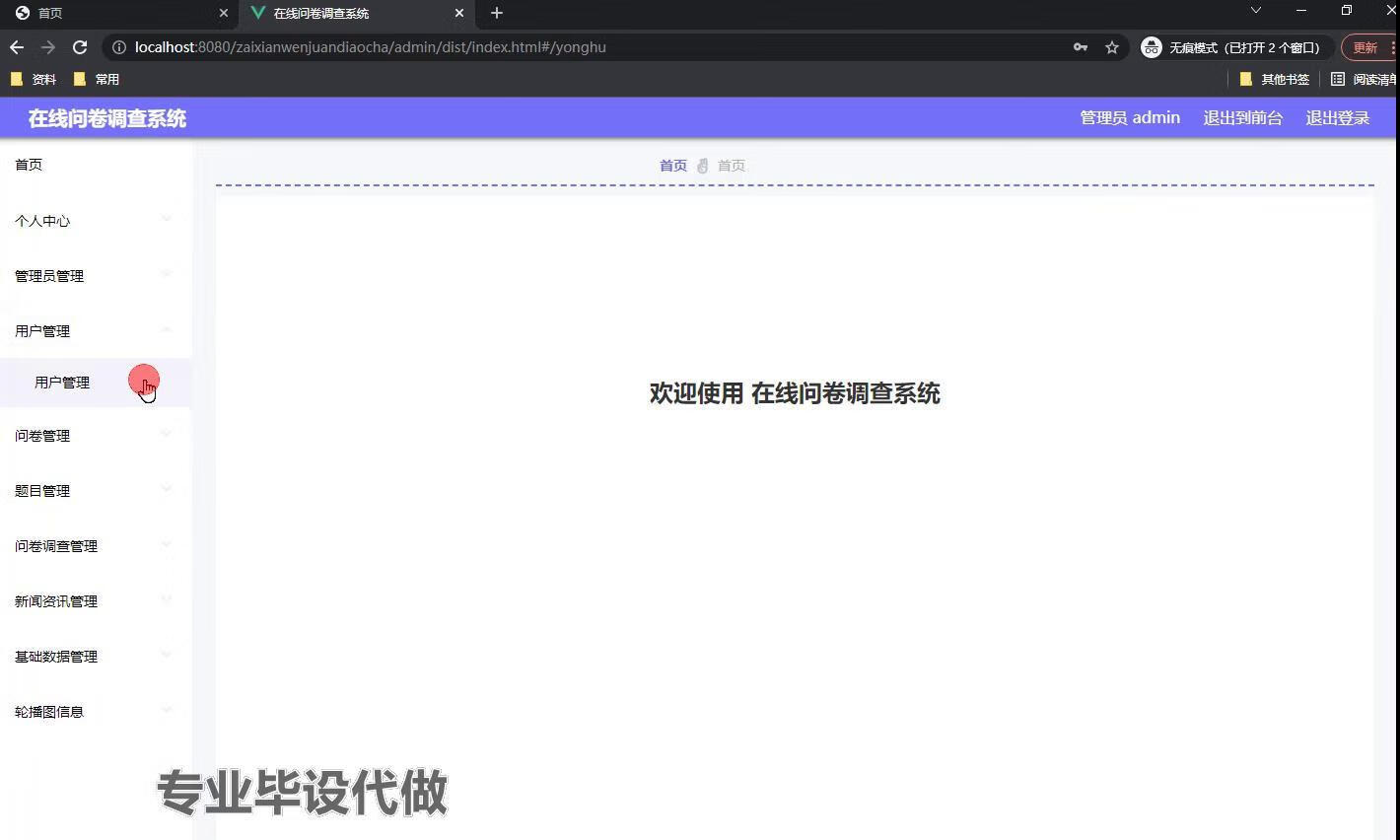Image resolution: width=1400 pixels, height=840 pixels.
Task: Click the first 首页 breadcrumb link
Action: point(673,166)
